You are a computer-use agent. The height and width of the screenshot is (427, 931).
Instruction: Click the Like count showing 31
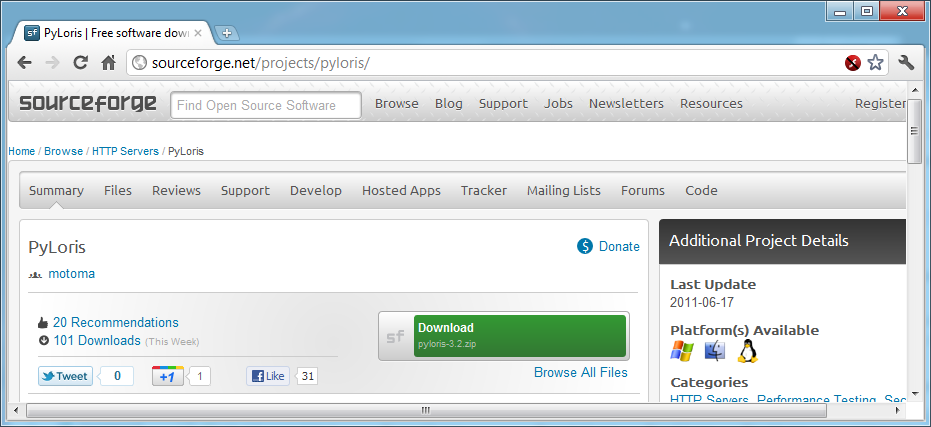(x=307, y=376)
